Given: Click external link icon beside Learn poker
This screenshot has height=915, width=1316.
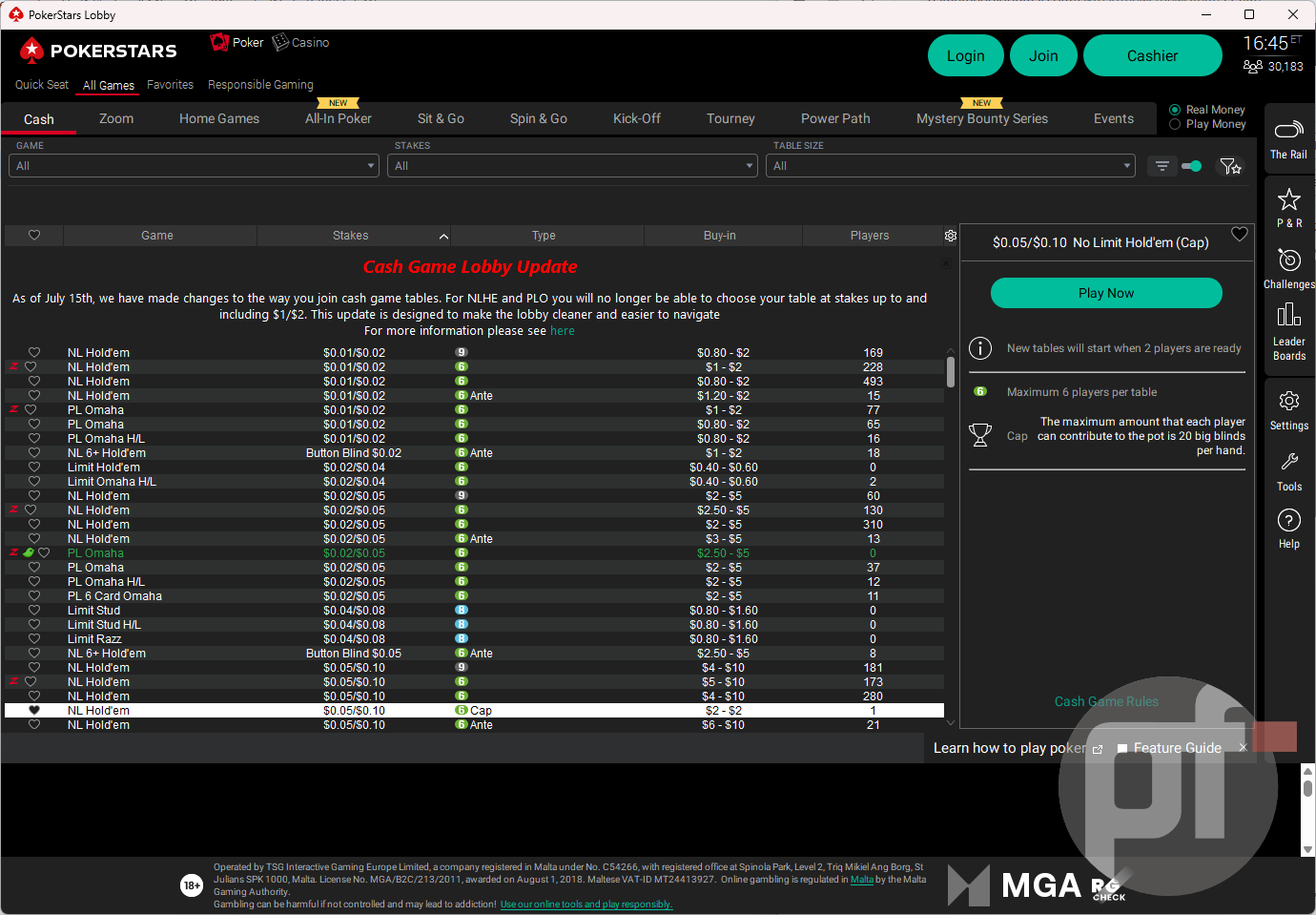Looking at the screenshot, I should 1097,749.
